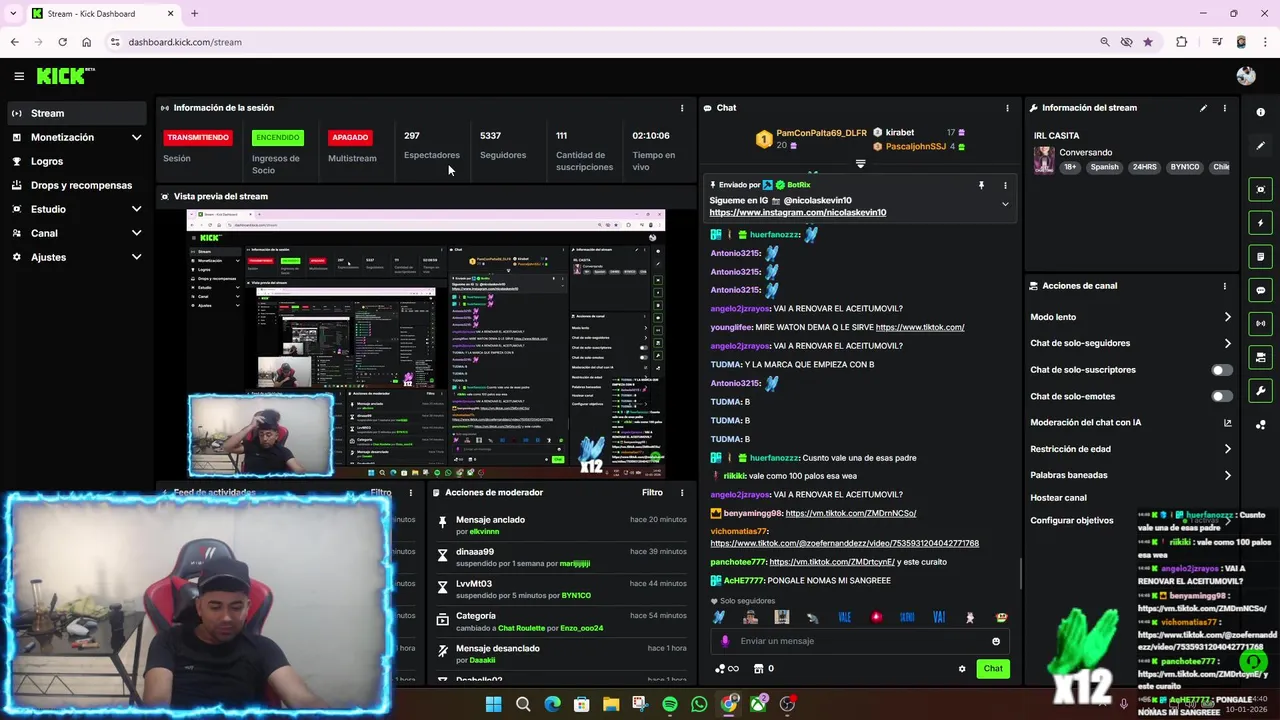Click the wrench icon in the right sidebar
Viewport: 1280px width, 720px height.
coord(1261,391)
